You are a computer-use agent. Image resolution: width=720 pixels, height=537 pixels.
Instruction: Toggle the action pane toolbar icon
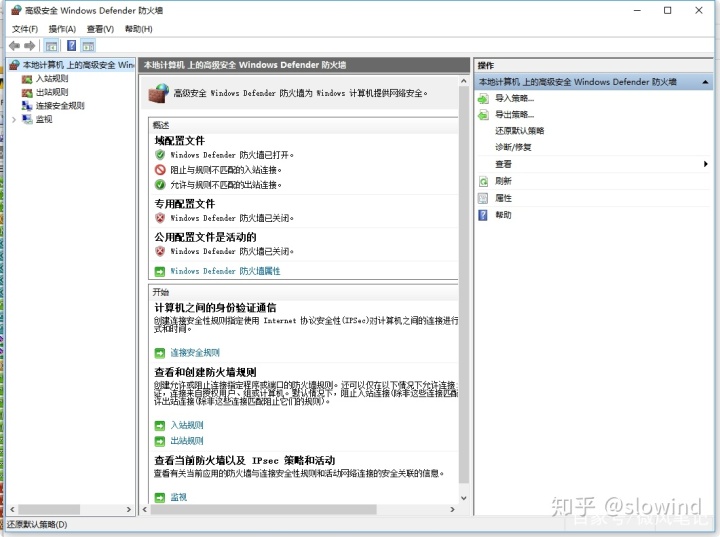tap(88, 45)
